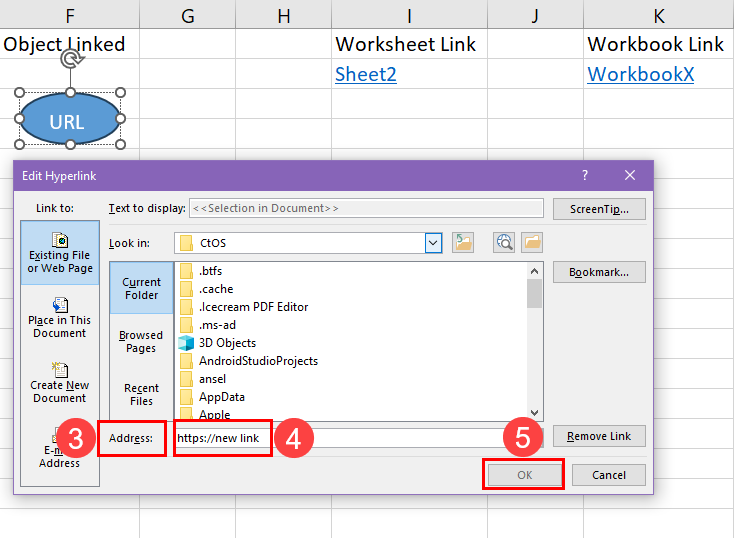Click the Up One Folder icon
The image size is (734, 538).
[462, 243]
